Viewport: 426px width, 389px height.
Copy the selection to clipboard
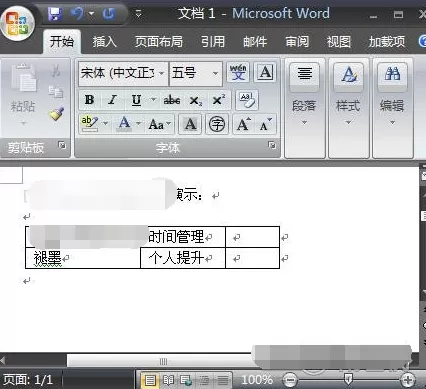[56, 91]
